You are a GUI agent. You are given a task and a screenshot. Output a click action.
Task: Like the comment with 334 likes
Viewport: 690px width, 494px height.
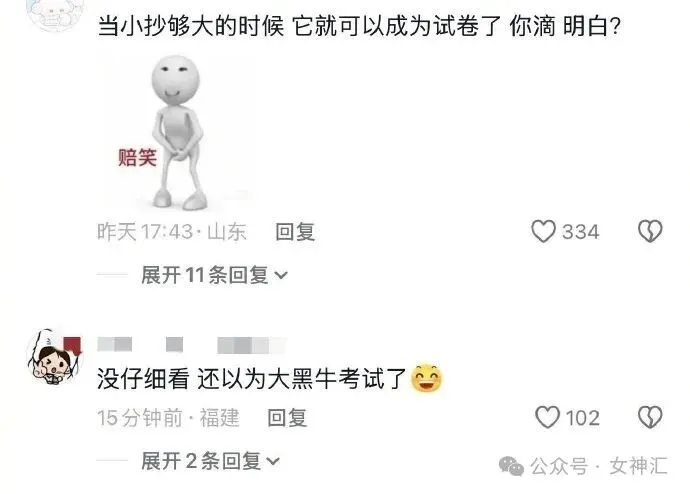pos(543,231)
